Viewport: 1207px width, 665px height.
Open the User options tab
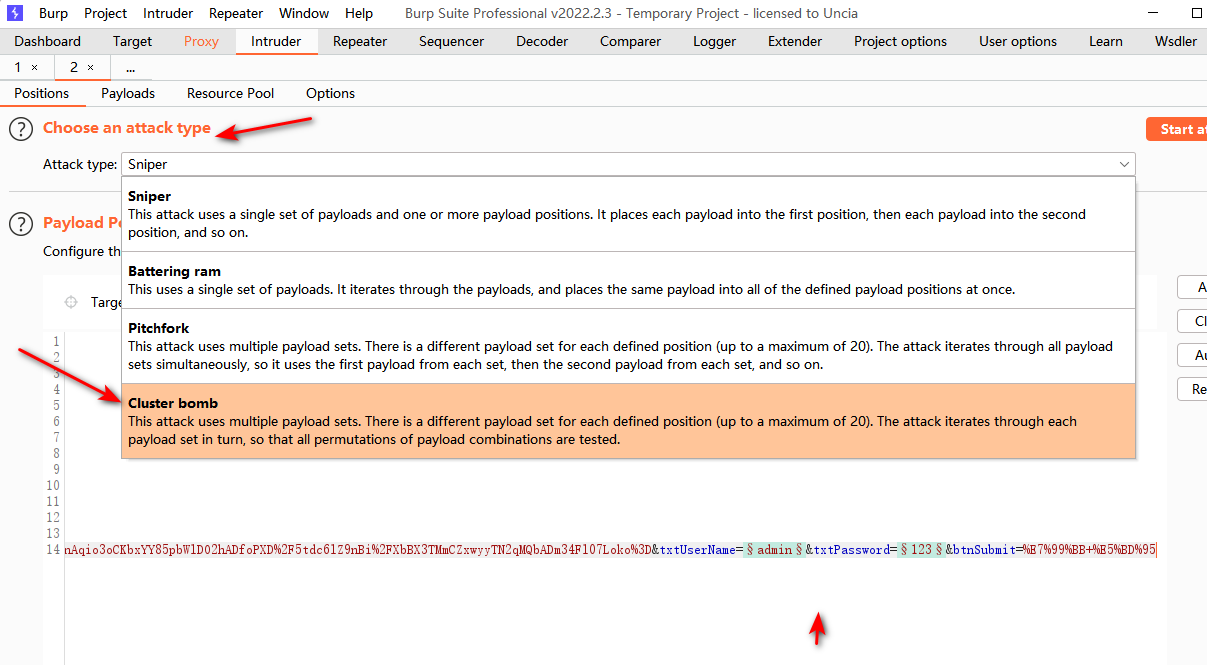(1018, 41)
